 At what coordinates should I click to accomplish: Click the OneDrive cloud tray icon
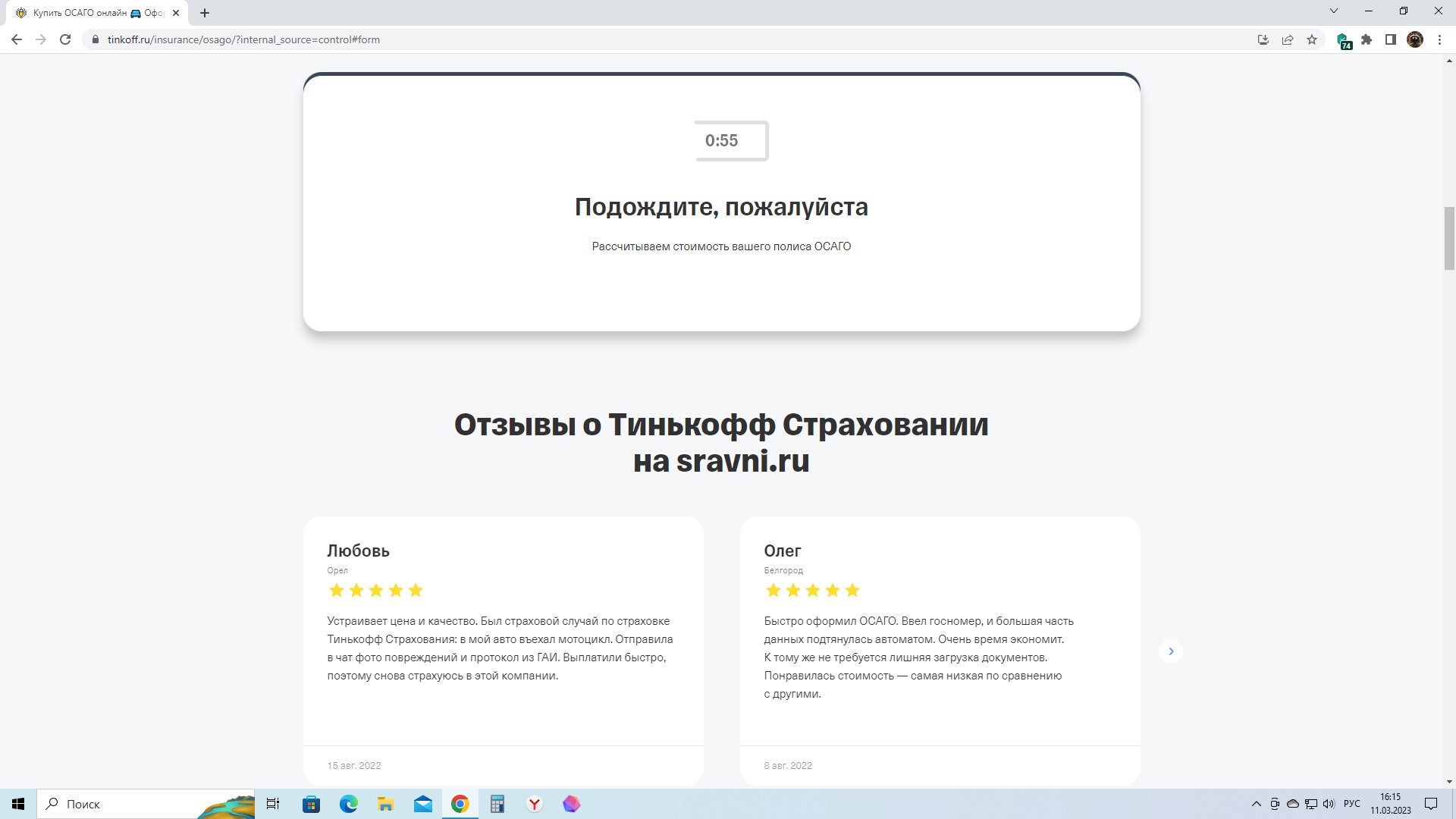(1293, 804)
